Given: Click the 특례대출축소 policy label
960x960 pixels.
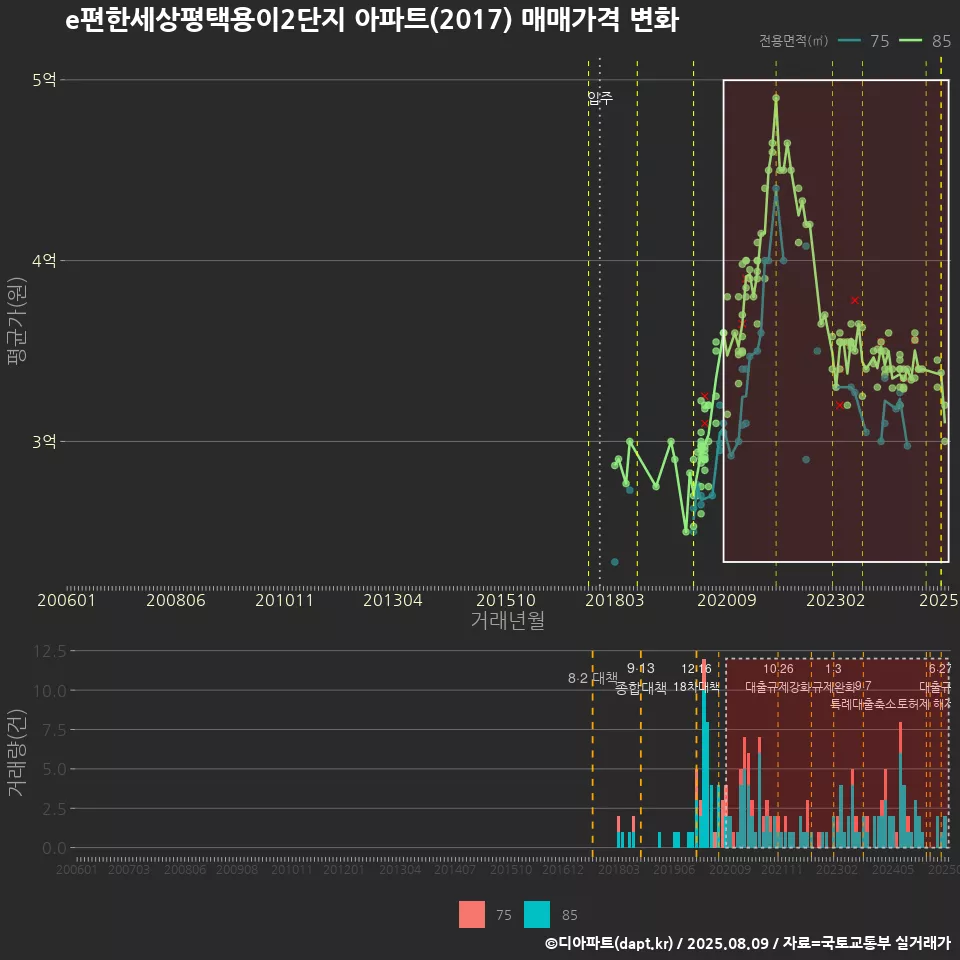Looking at the screenshot, I should point(862,704).
